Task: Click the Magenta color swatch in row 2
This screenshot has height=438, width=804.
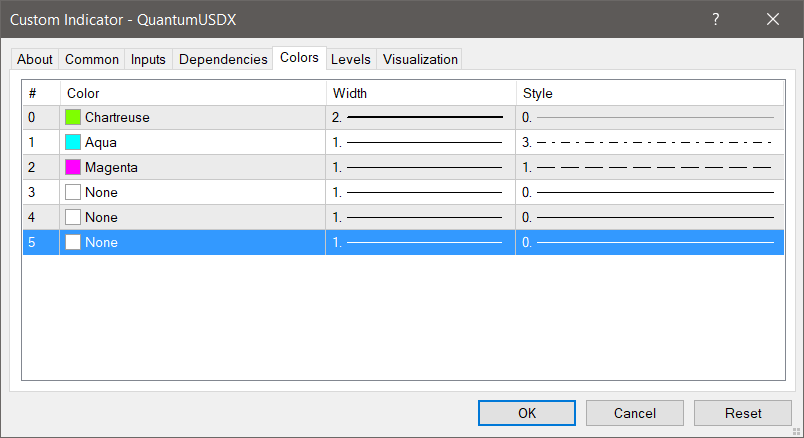Action: click(73, 167)
